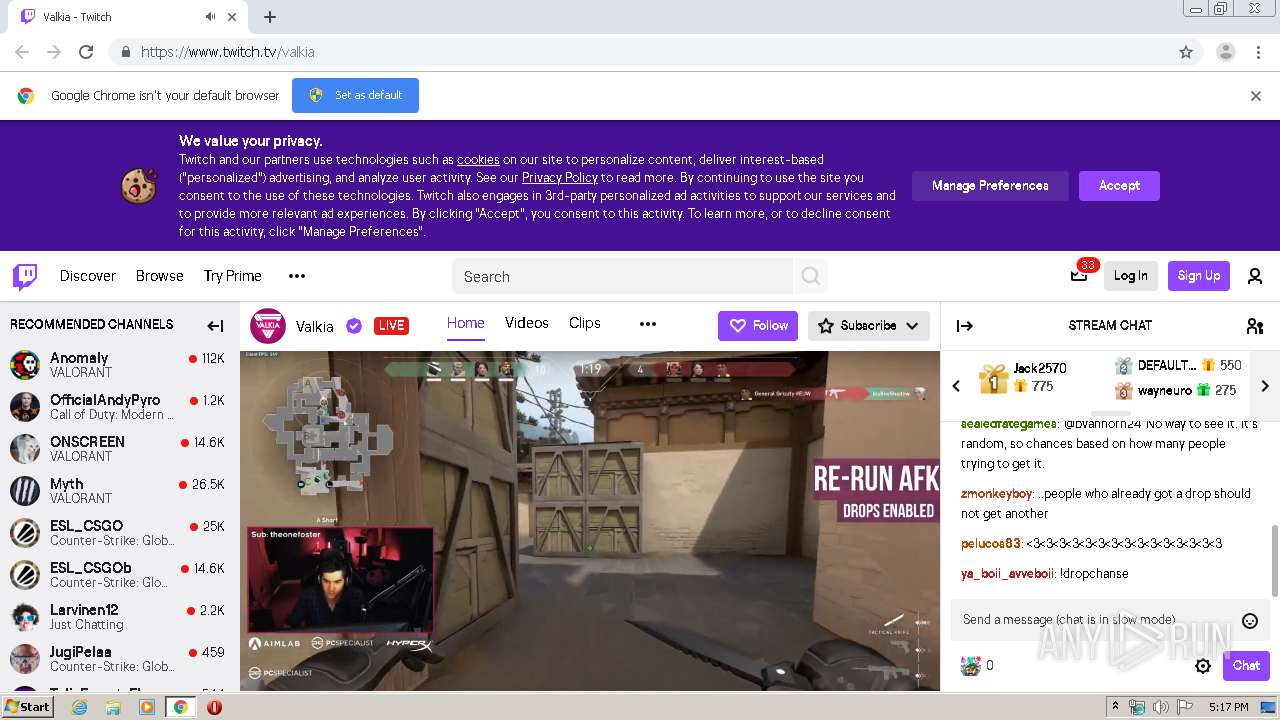This screenshot has width=1280, height=720.
Task: Collapse the stream chat panel
Action: (x=965, y=325)
